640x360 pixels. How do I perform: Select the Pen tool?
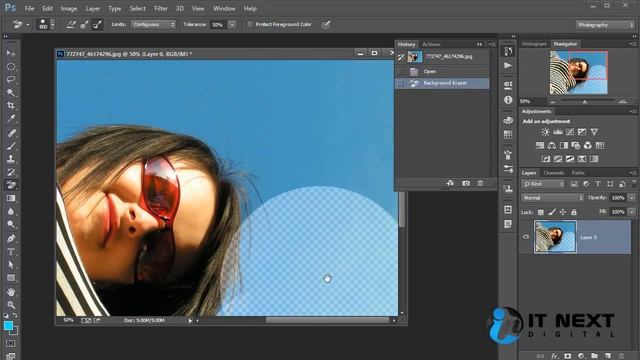point(11,238)
